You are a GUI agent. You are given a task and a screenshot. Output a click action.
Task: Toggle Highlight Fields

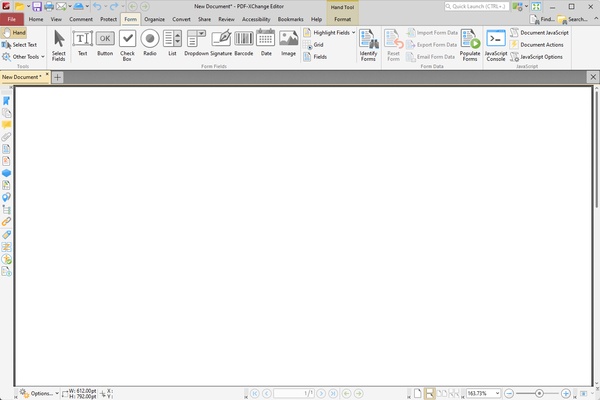[x=327, y=33]
